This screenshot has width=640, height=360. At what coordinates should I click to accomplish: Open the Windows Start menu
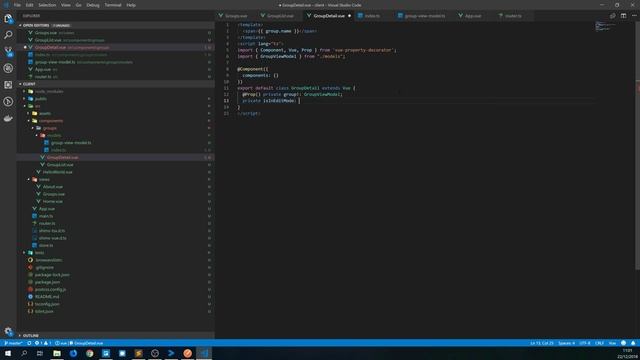(x=8, y=353)
